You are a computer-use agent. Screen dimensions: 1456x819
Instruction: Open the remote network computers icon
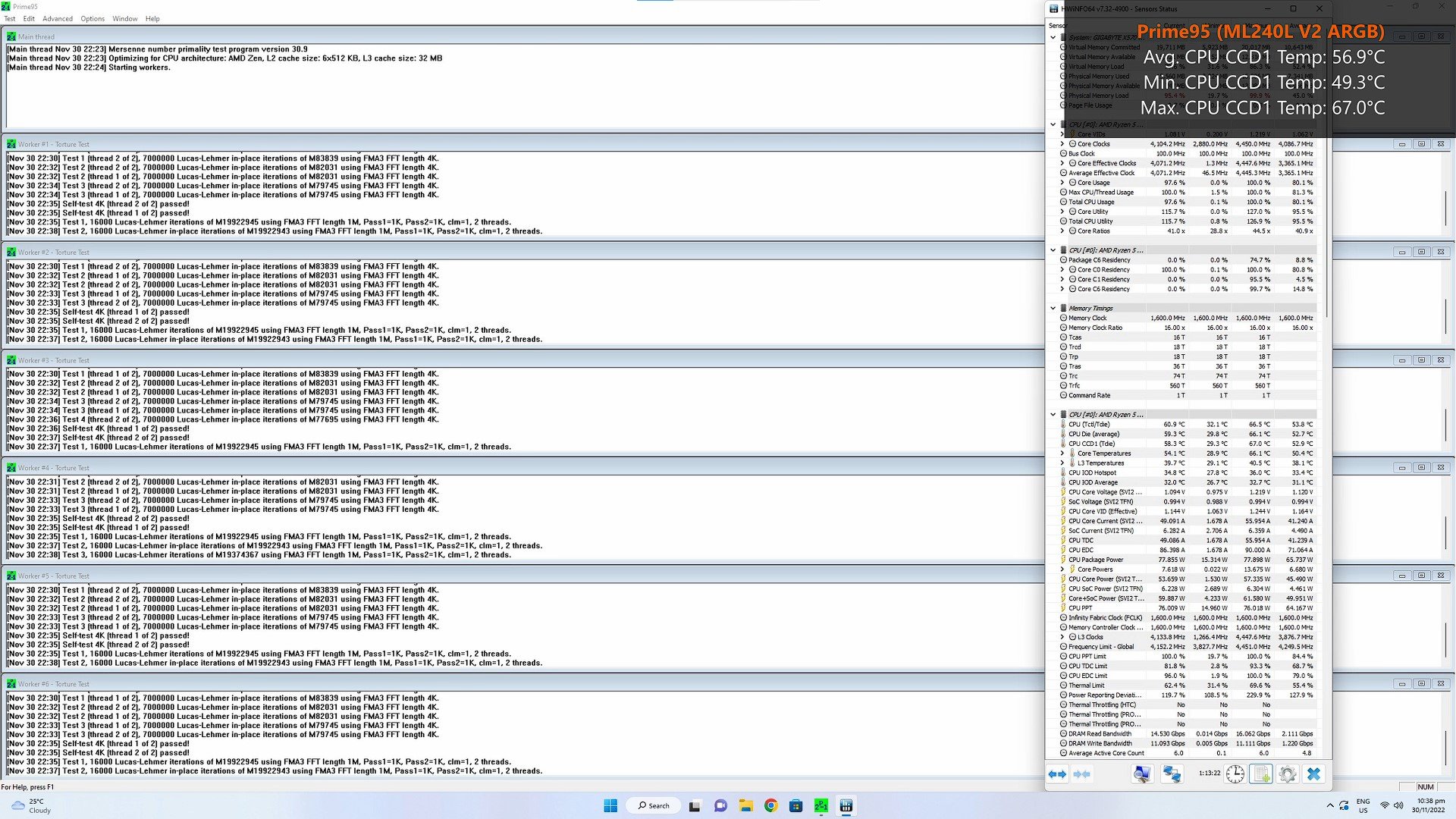[1172, 774]
